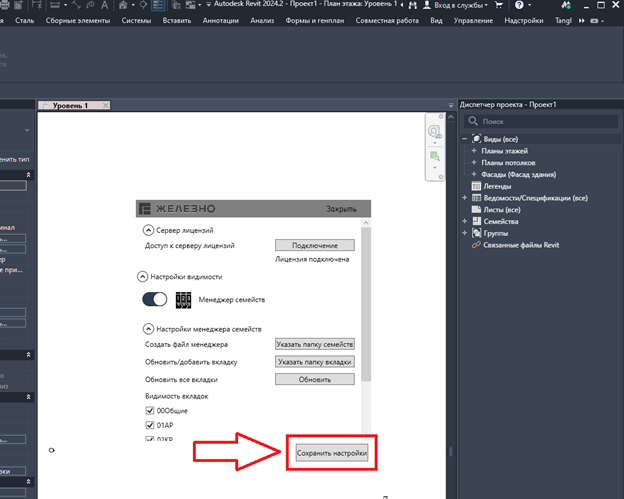Screen dimensions: 624x499
Task: Uncheck the 00Общие tab visibility checkbox
Action: (x=150, y=410)
